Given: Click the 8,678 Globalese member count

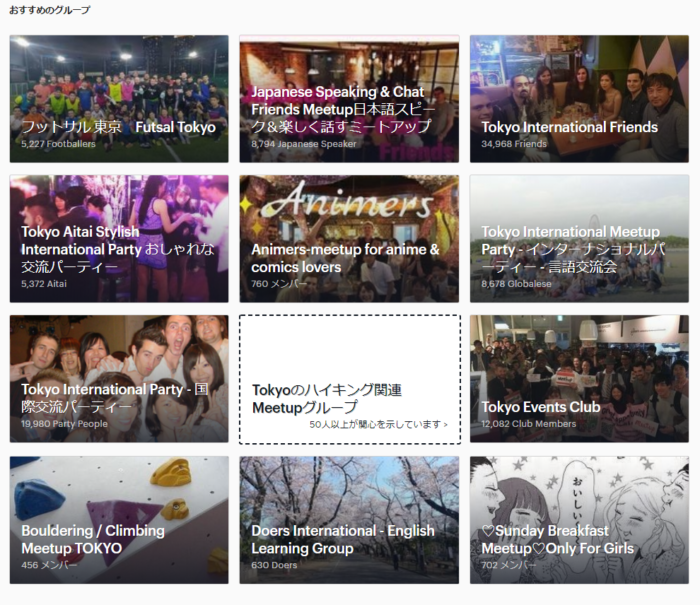Looking at the screenshot, I should (x=516, y=284).
